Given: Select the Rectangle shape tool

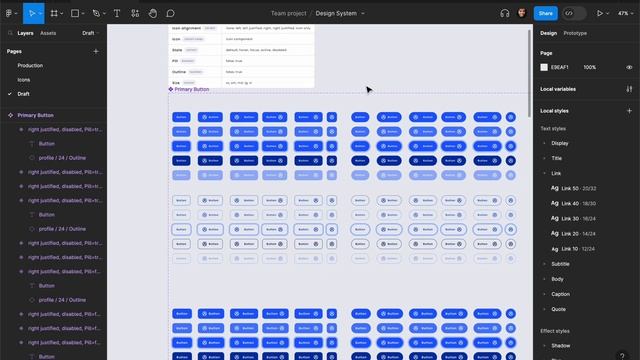Looking at the screenshot, I should 75,13.
